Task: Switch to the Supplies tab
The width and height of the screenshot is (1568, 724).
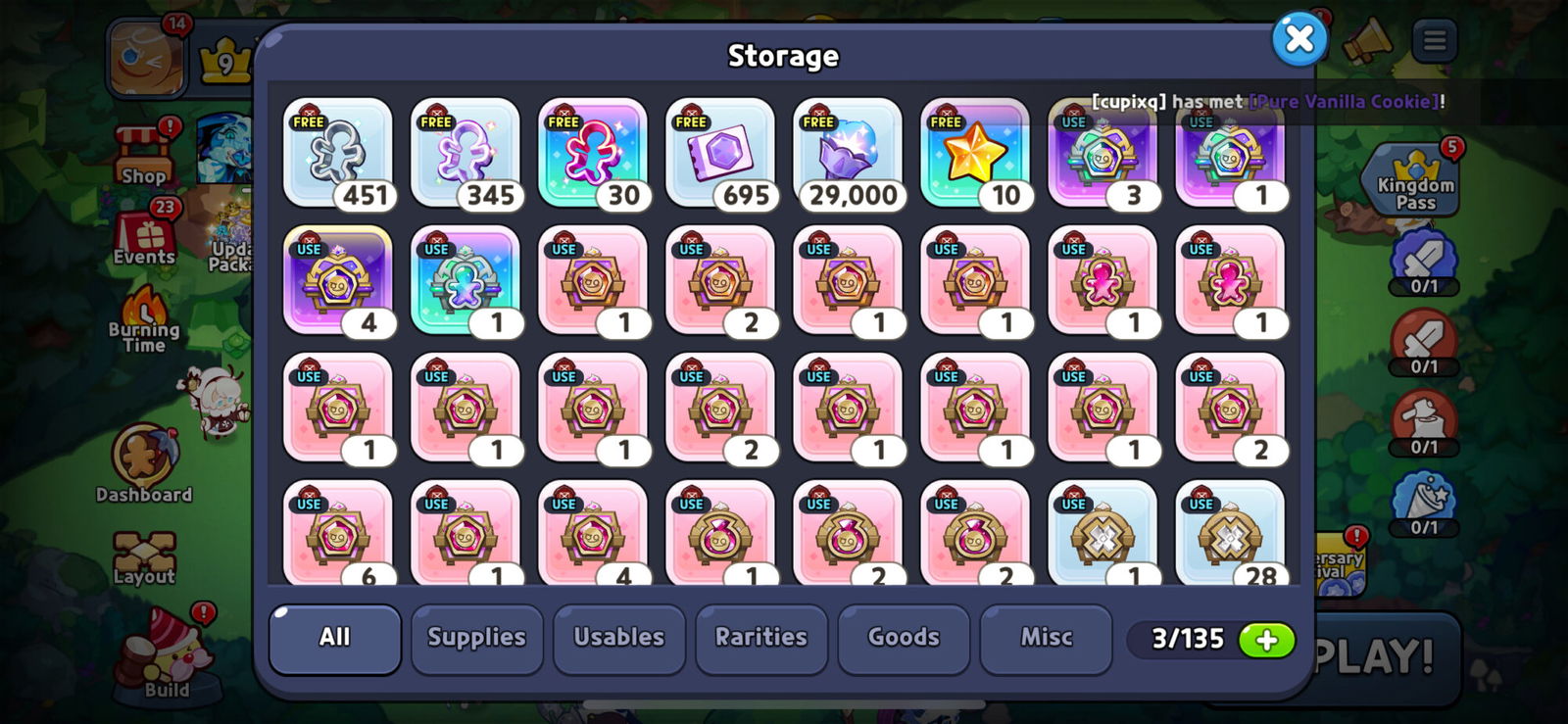Action: [x=476, y=638]
